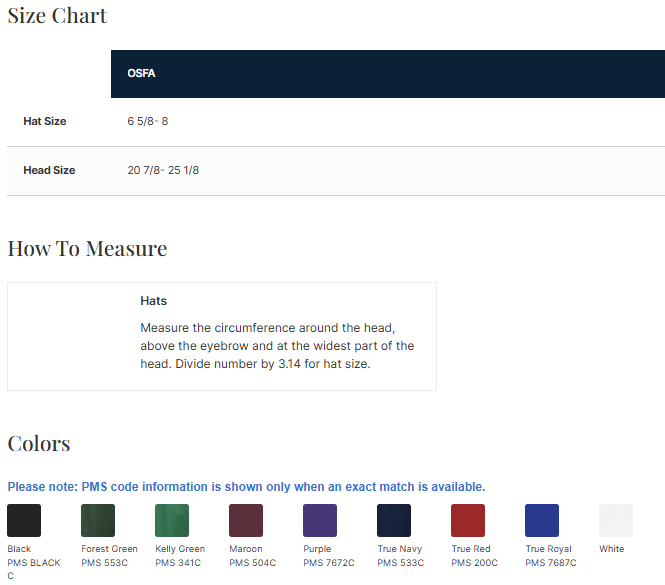This screenshot has width=665, height=585.
Task: Select the Maroon color swatch
Action: click(246, 521)
